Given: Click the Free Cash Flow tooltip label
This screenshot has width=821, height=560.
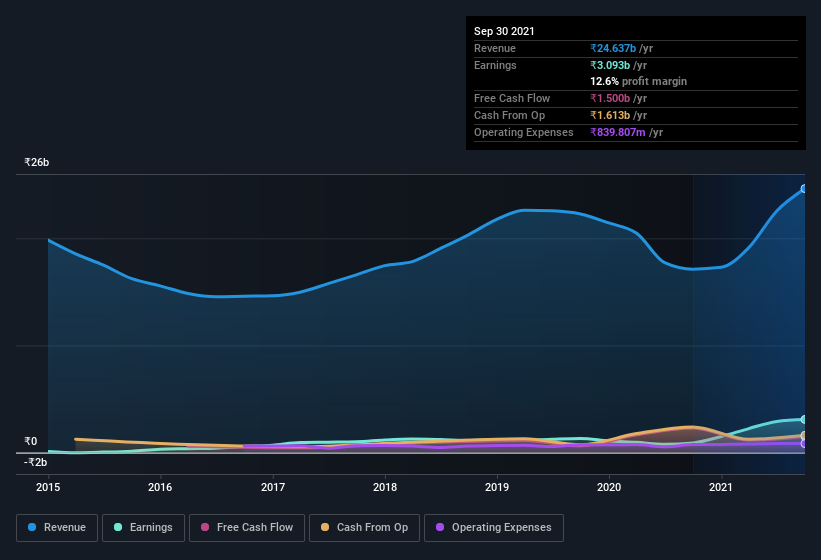Looking at the screenshot, I should 512,98.
